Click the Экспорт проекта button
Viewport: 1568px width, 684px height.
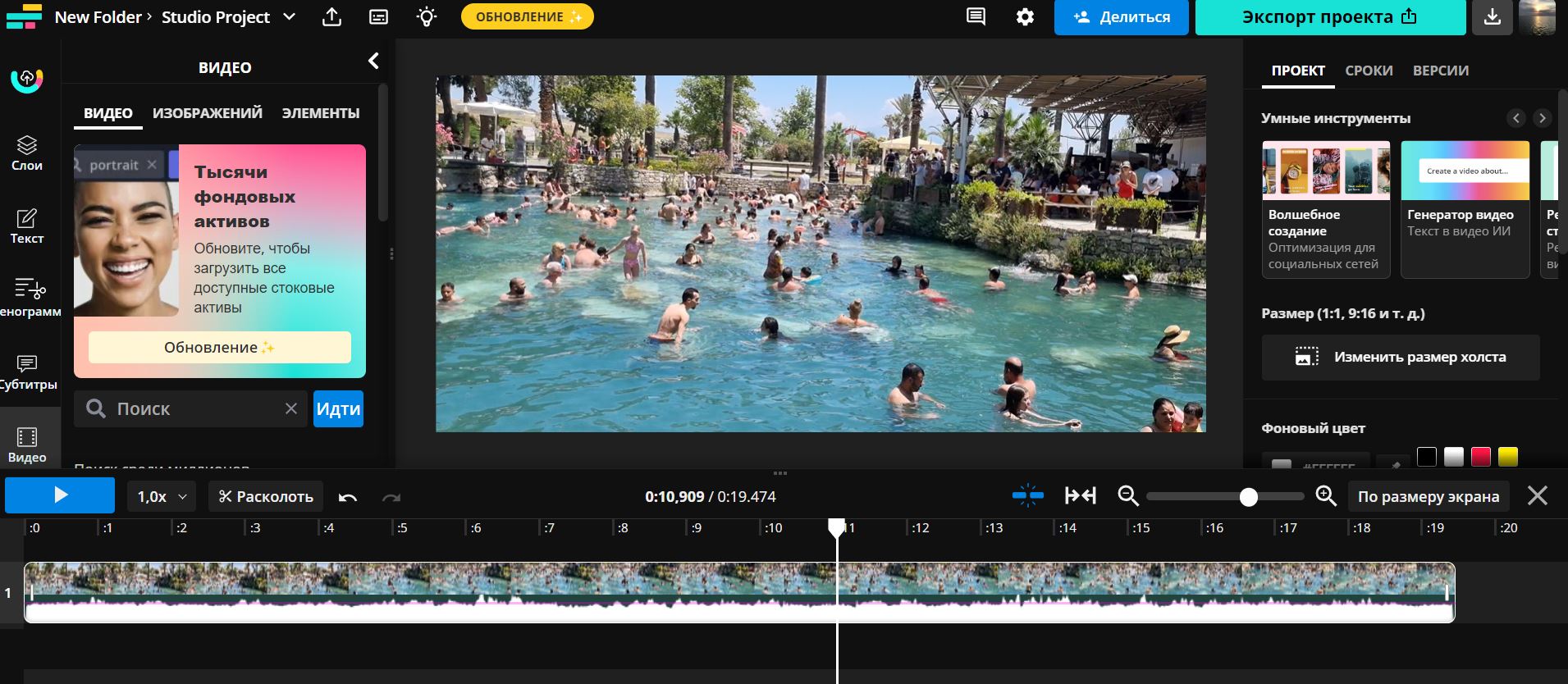[x=1330, y=17]
